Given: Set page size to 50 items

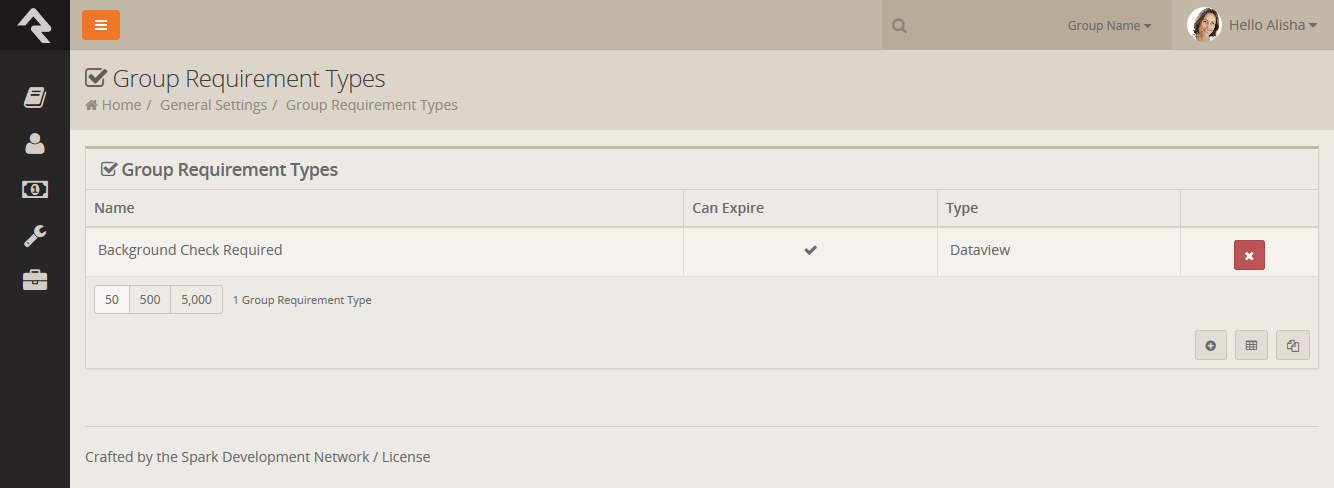Looking at the screenshot, I should click(112, 300).
